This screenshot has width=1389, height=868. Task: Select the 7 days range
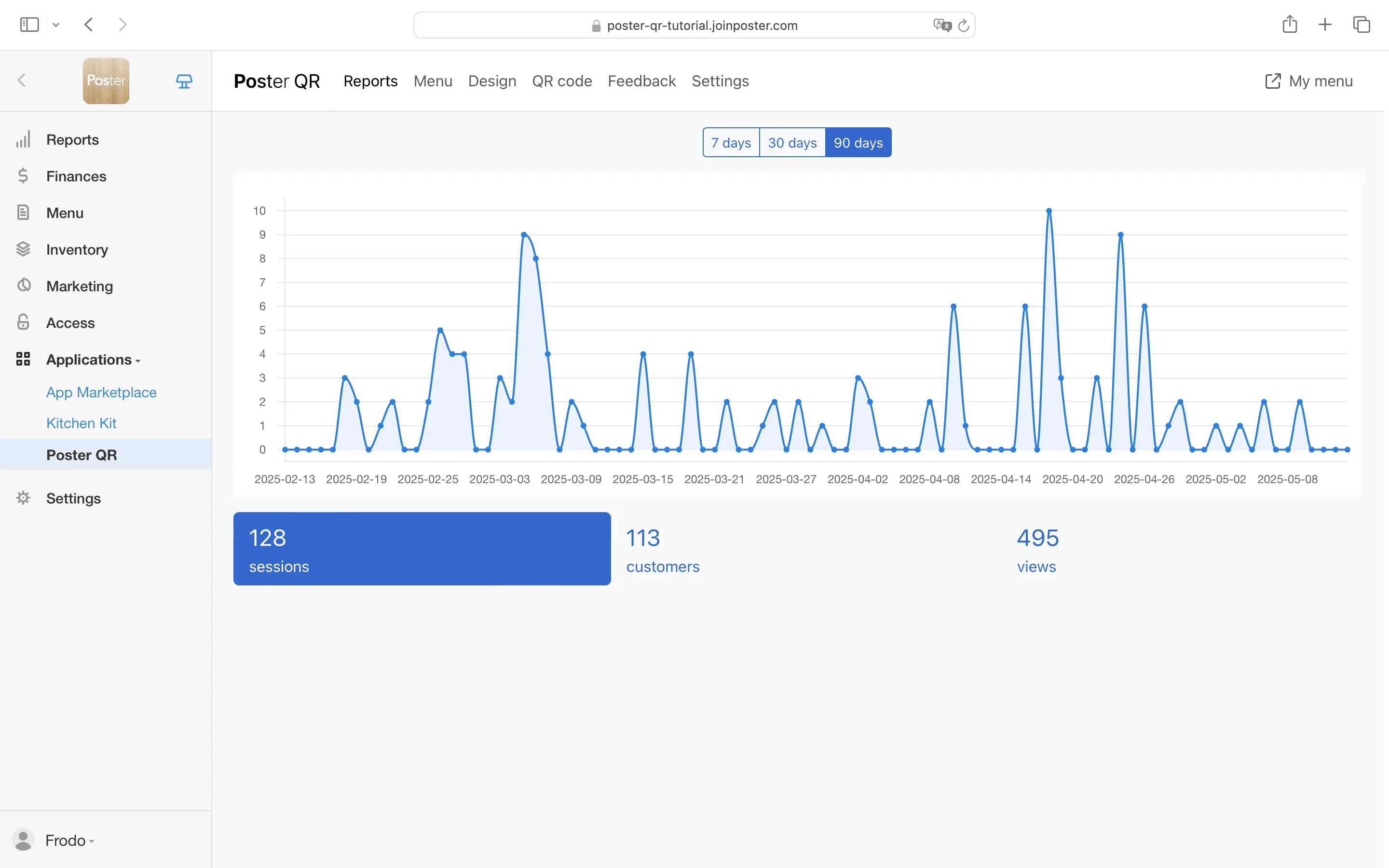point(731,142)
